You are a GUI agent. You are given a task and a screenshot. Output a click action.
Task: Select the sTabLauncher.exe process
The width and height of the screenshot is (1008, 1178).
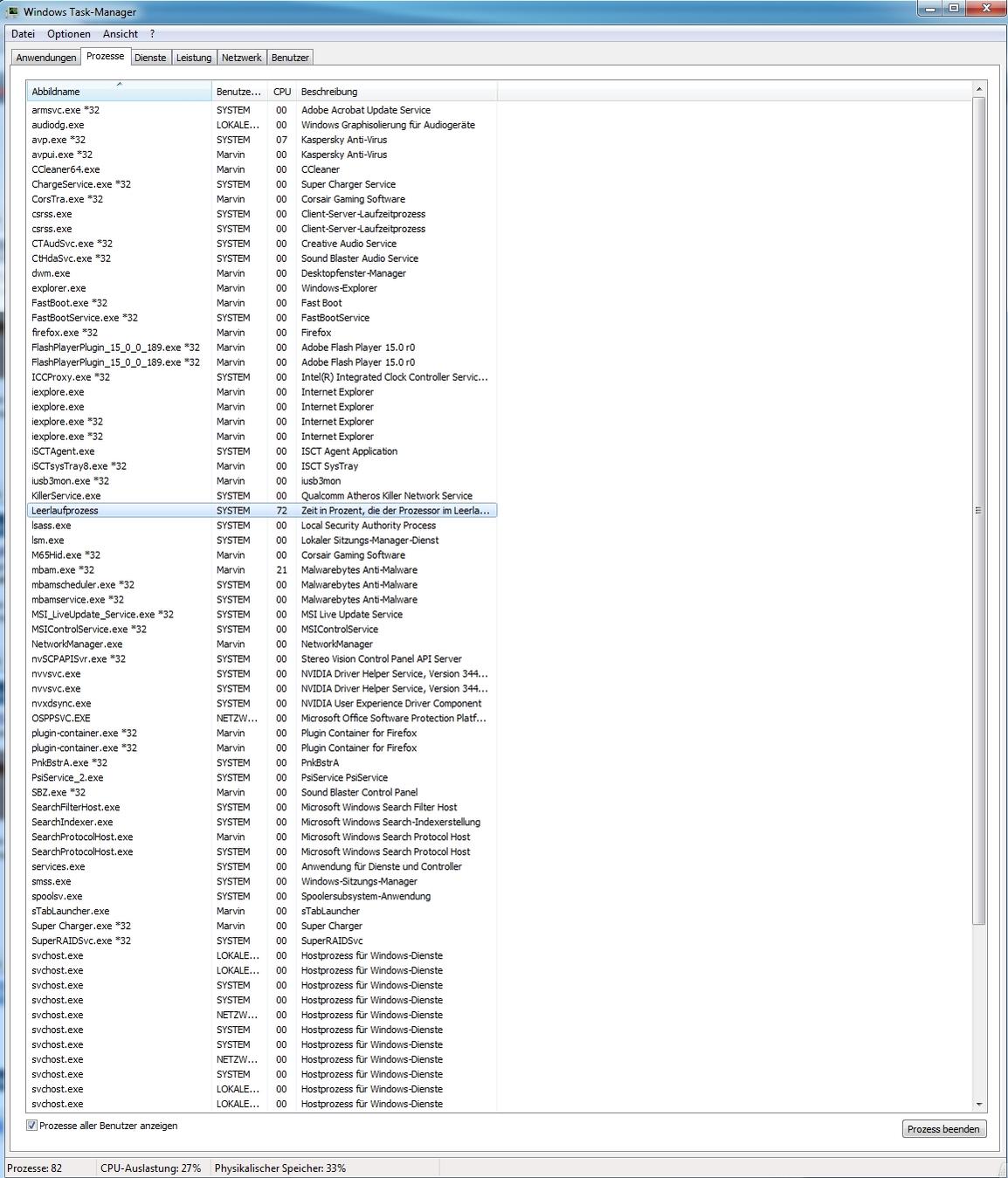(262, 912)
